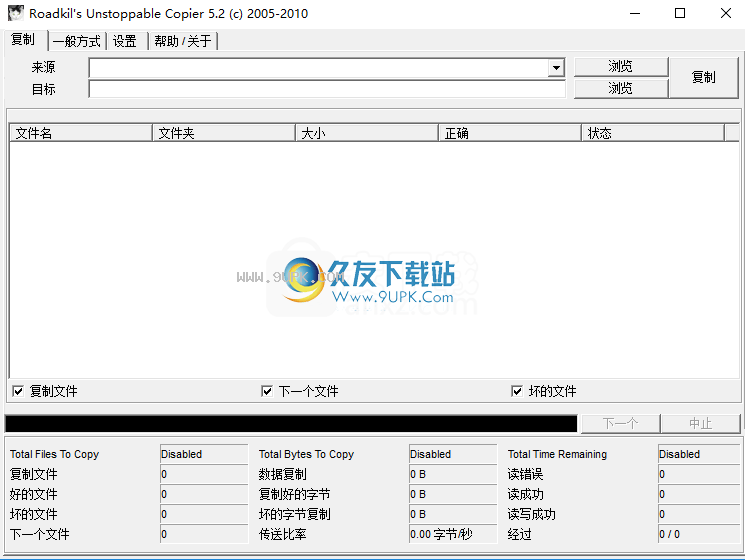The image size is (745, 560).
Task: Click the 数据复制 value 0 B
Action: pos(453,474)
